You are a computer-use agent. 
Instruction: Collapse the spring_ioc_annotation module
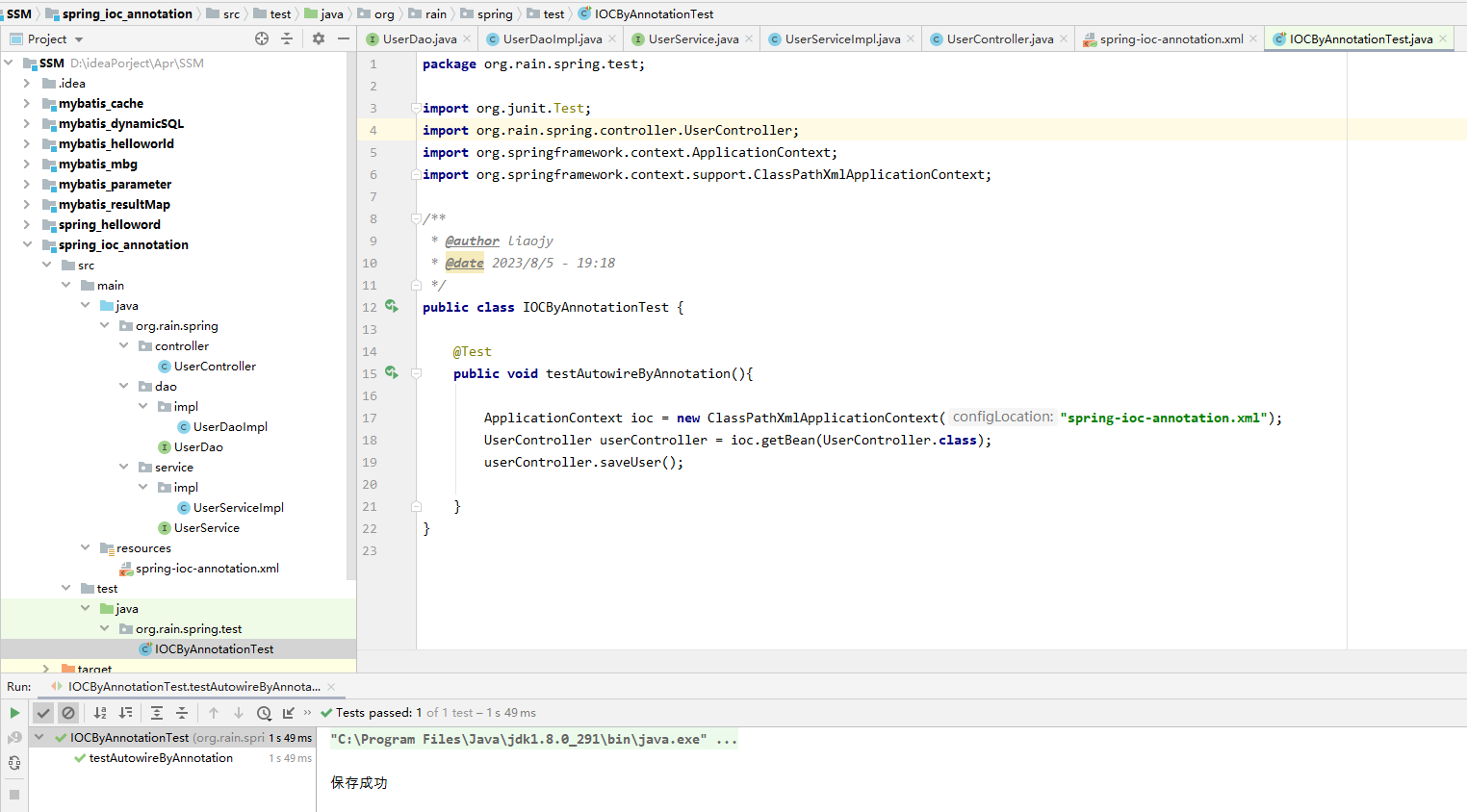[x=27, y=245]
